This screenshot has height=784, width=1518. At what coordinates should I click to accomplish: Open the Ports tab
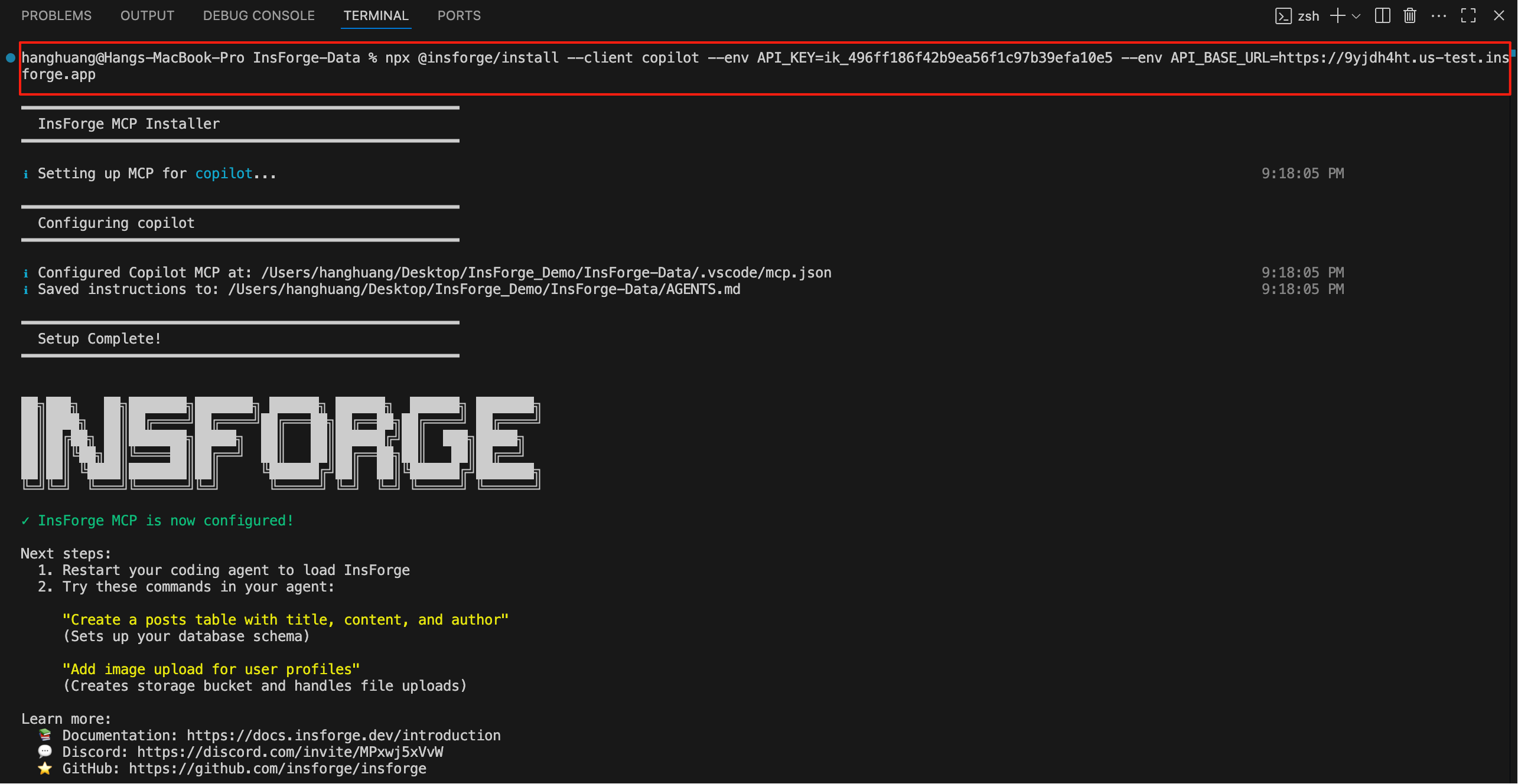coord(459,16)
